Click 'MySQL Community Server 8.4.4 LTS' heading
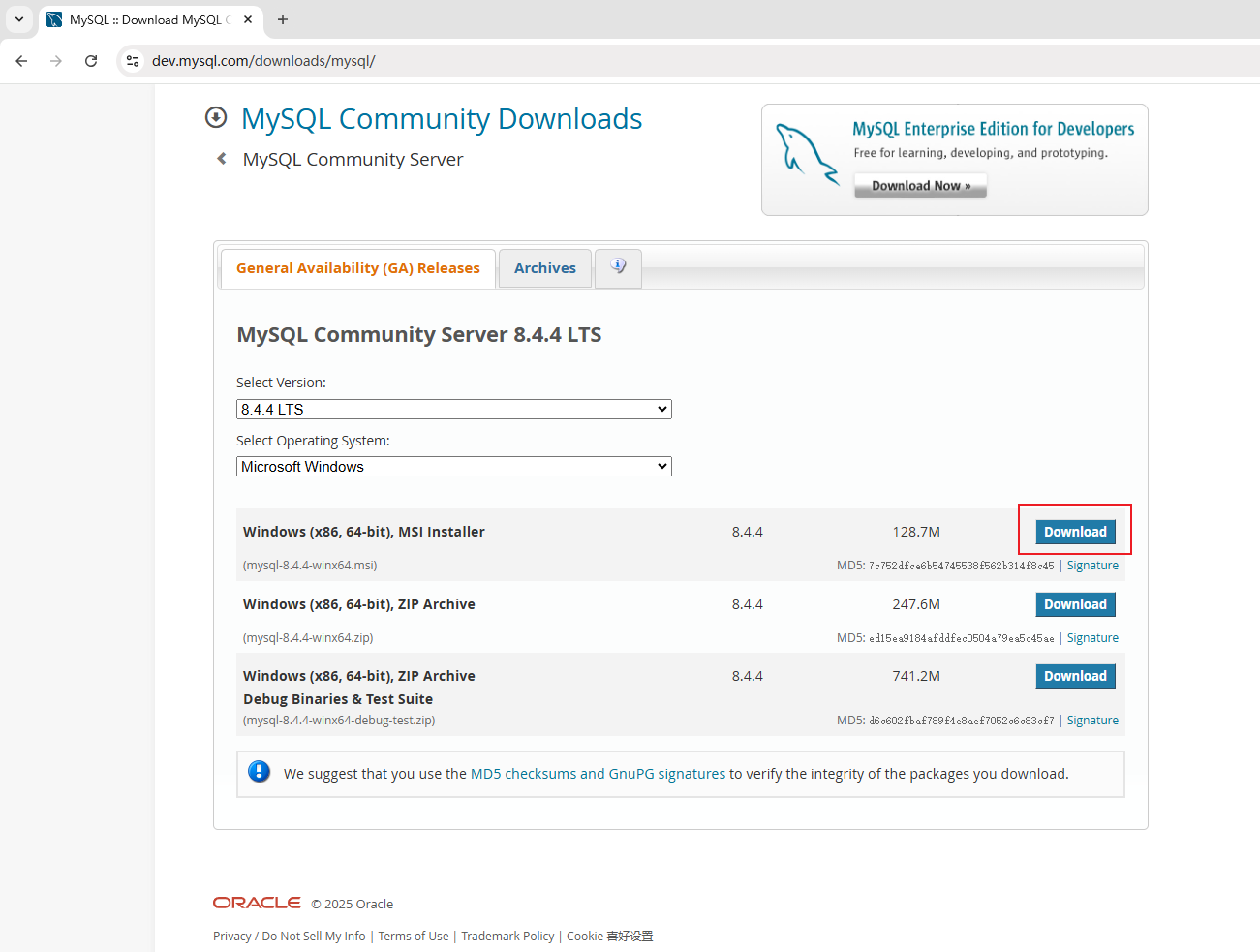The image size is (1260, 952). pyautogui.click(x=419, y=335)
